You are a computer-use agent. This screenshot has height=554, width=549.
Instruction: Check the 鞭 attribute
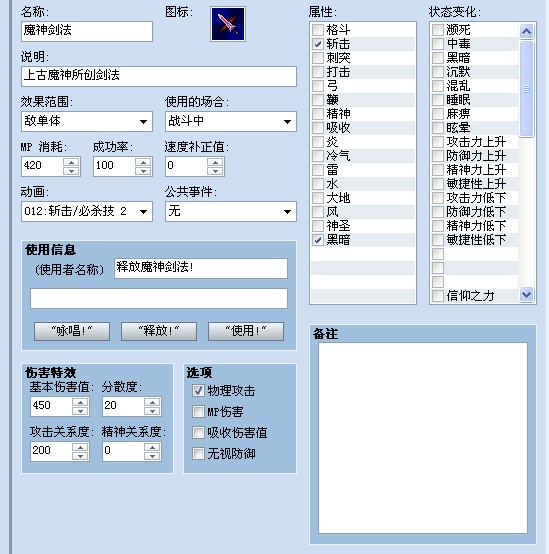(x=318, y=100)
